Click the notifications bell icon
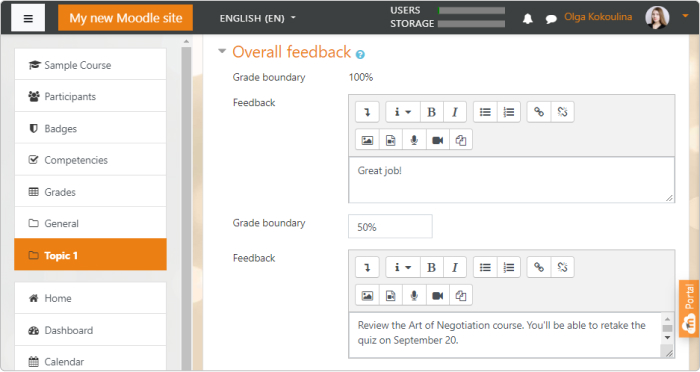Screen dimensions: 700x372 point(528,19)
